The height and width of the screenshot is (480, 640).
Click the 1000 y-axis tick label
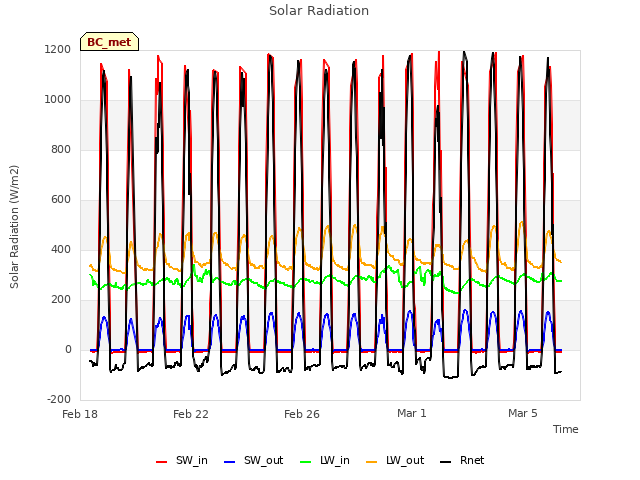coord(58,100)
